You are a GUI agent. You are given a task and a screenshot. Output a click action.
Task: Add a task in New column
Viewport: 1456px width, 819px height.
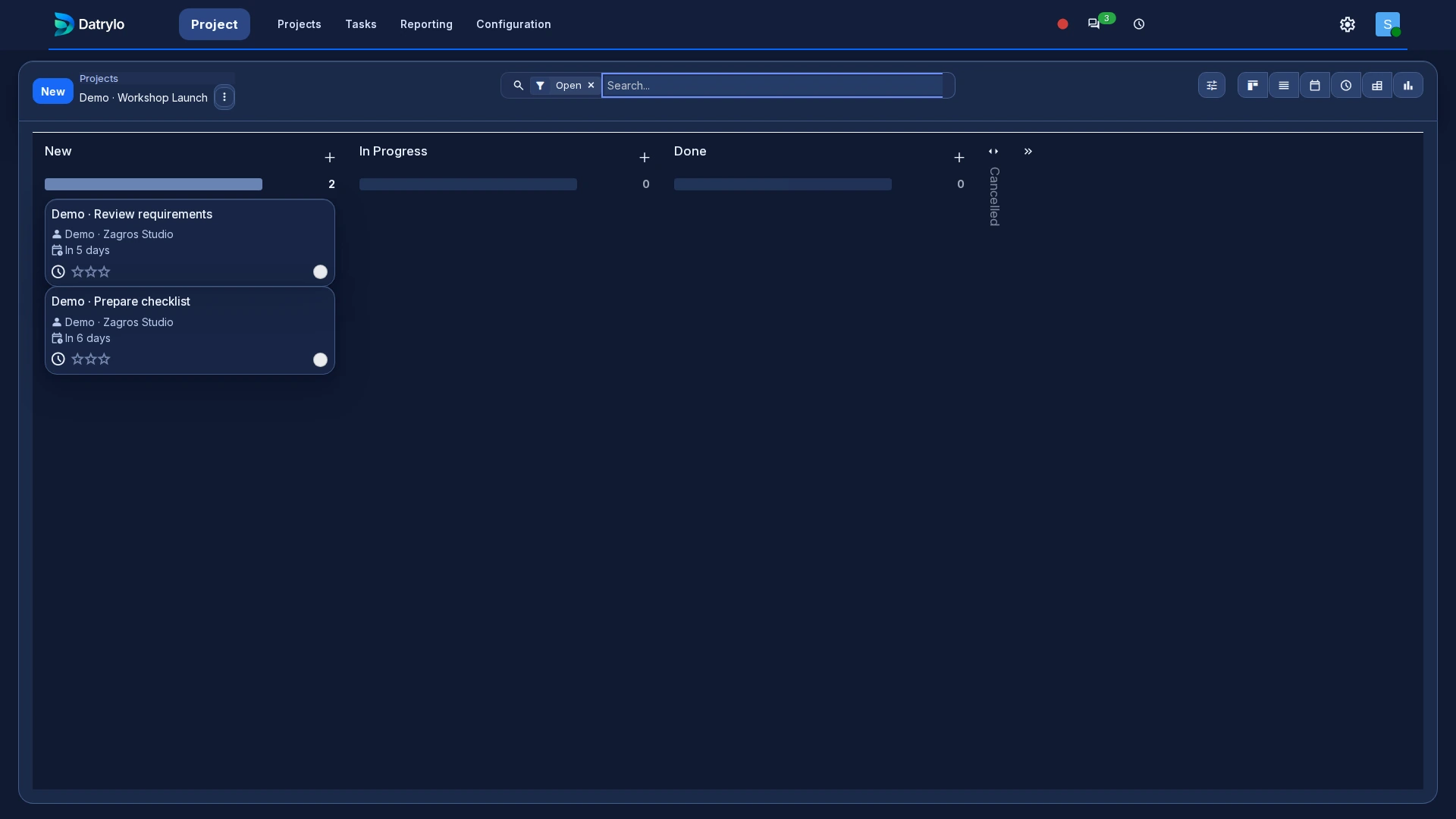coord(330,158)
